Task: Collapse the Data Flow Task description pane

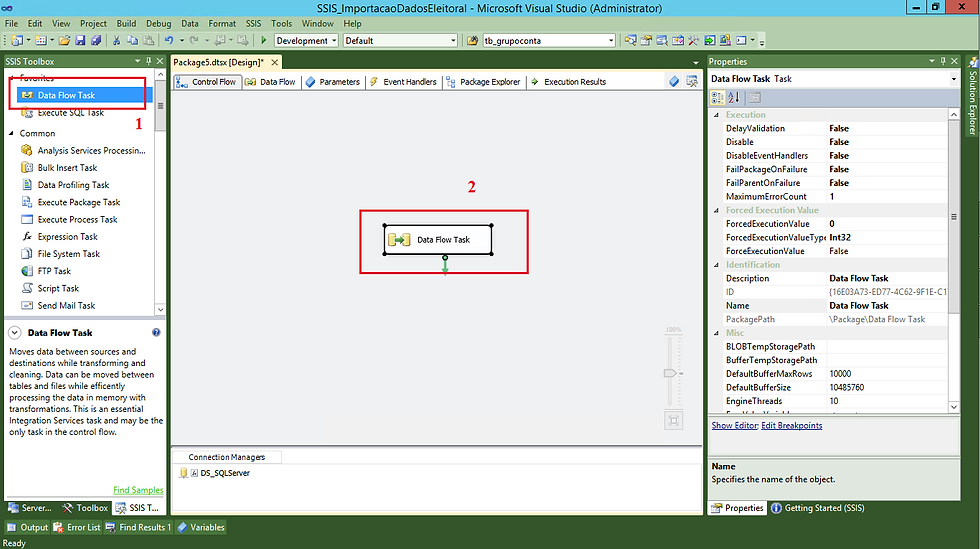Action: 14,333
